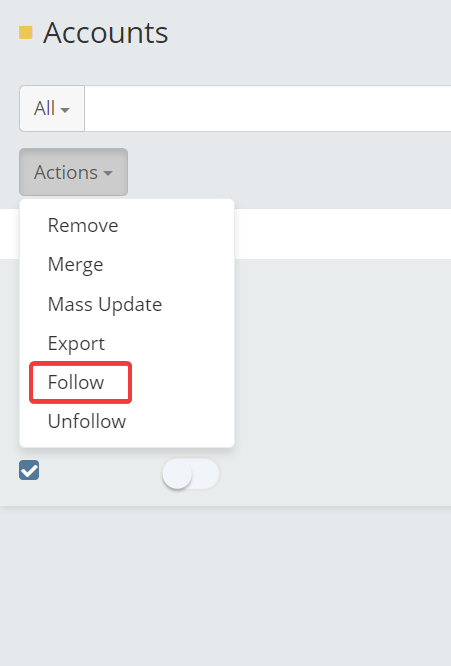Click the All label text in the filter button
This screenshot has width=451, height=666.
click(x=45, y=108)
